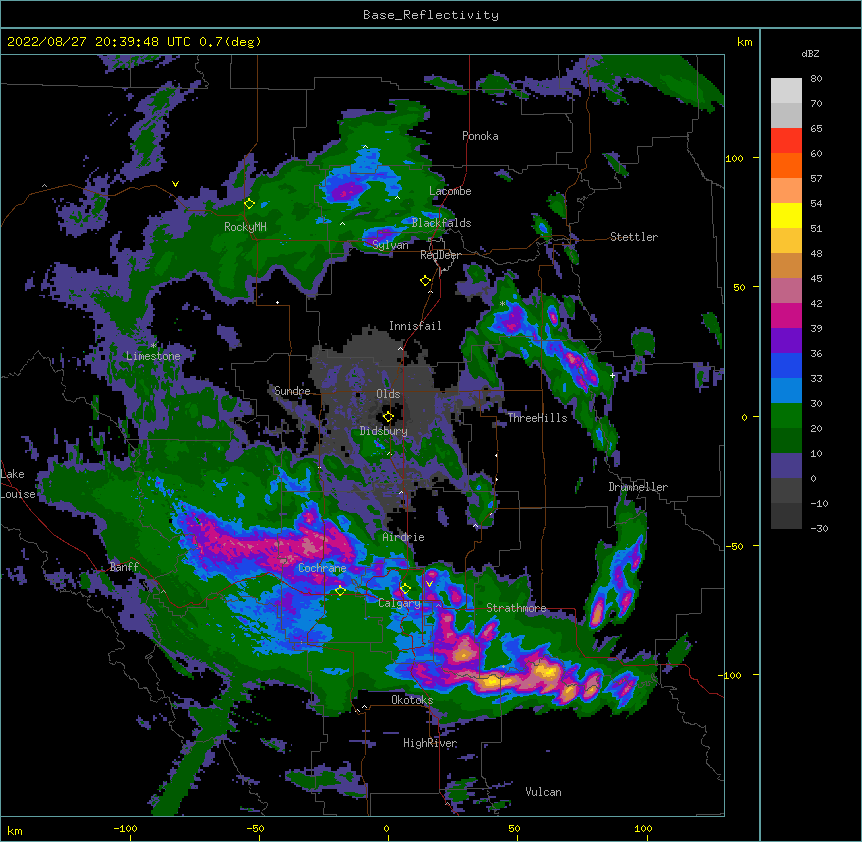Image resolution: width=862 pixels, height=842 pixels.
Task: Select the light gray 70-80 dBZ swatch
Action: click(x=786, y=91)
